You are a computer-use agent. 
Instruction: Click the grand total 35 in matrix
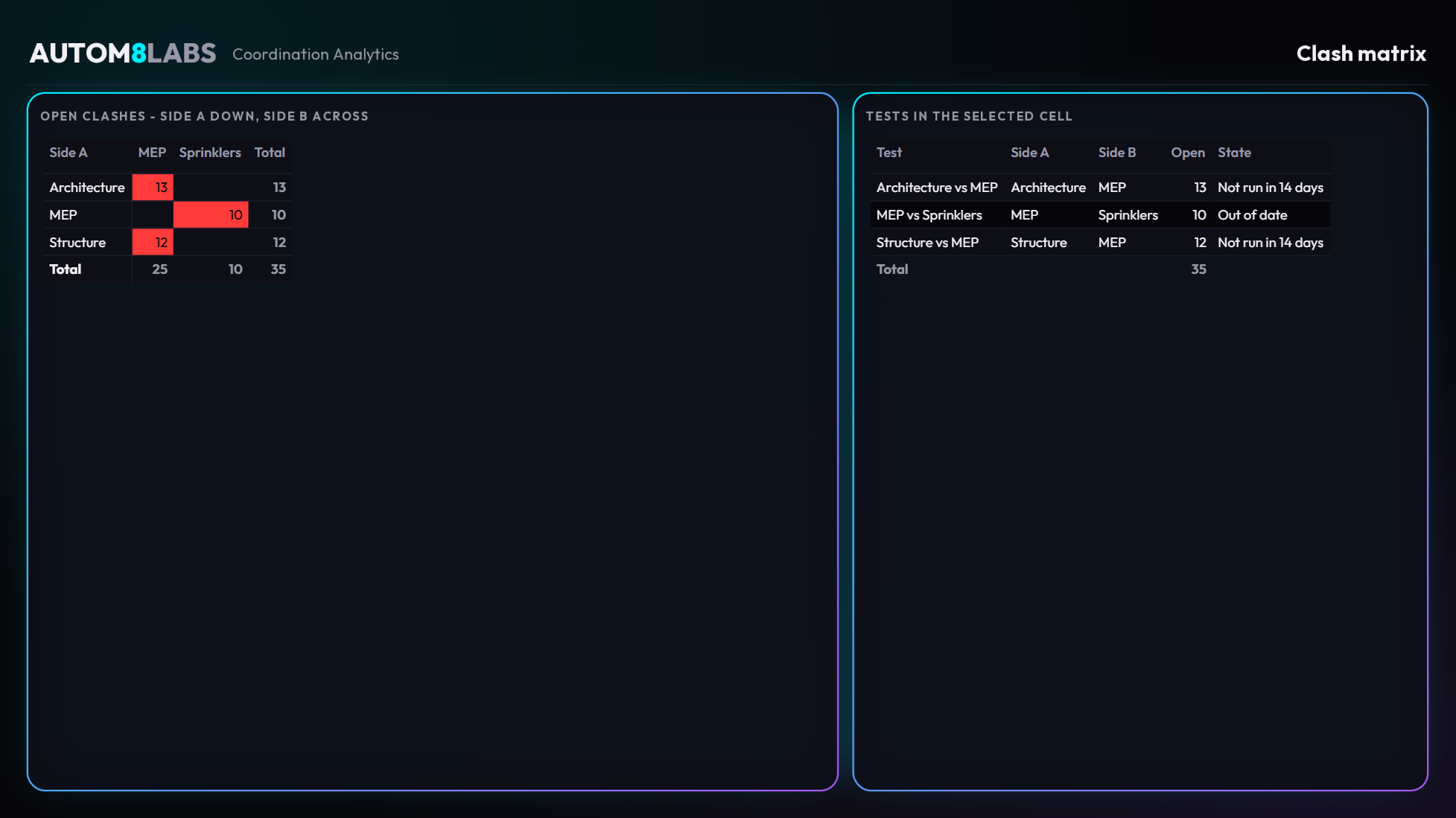278,269
